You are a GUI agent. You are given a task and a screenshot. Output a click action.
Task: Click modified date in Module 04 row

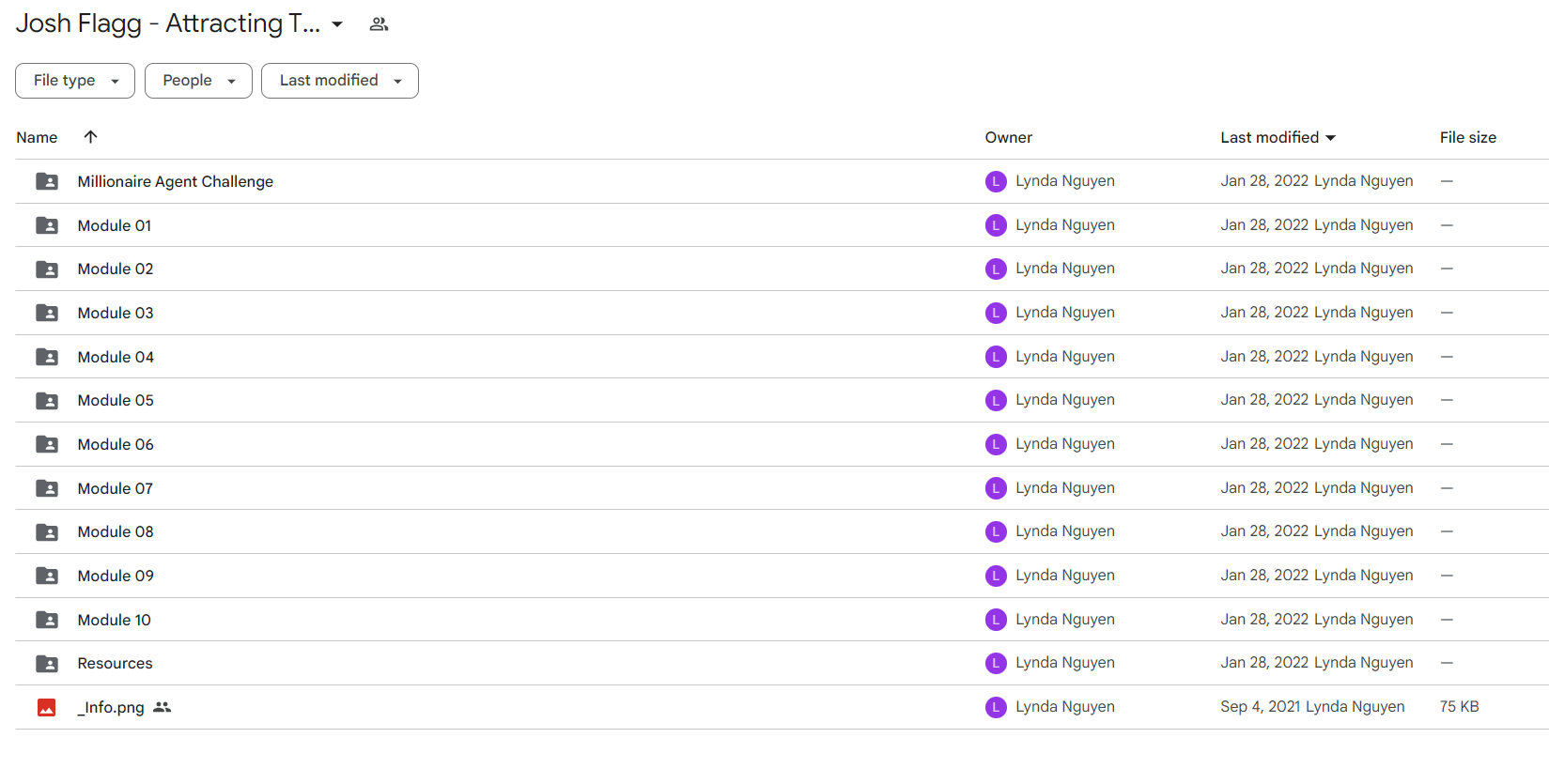point(1264,357)
